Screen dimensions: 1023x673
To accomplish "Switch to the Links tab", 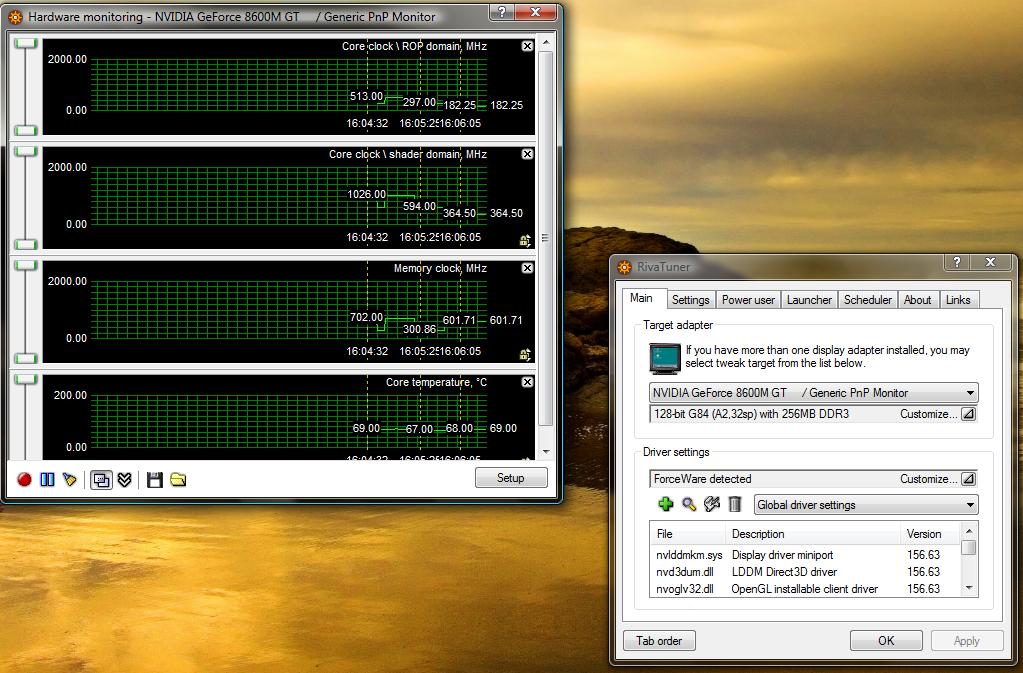I will coord(958,300).
